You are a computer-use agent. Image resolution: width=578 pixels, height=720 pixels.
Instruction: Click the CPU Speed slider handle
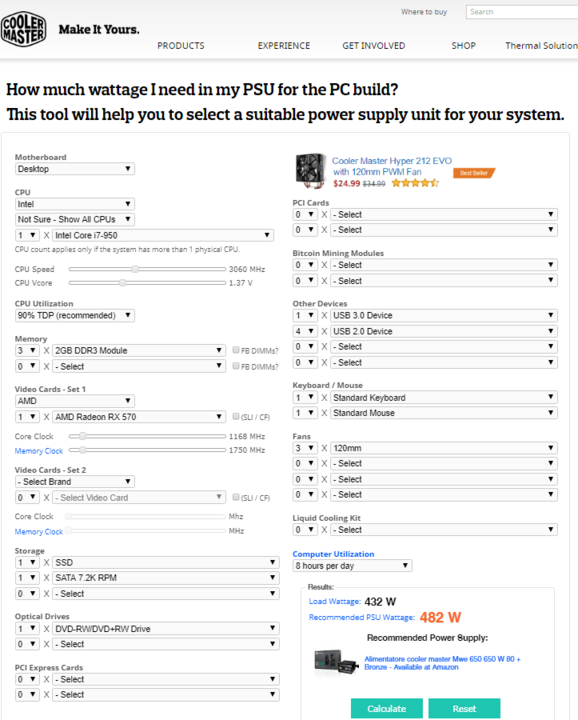(135, 269)
